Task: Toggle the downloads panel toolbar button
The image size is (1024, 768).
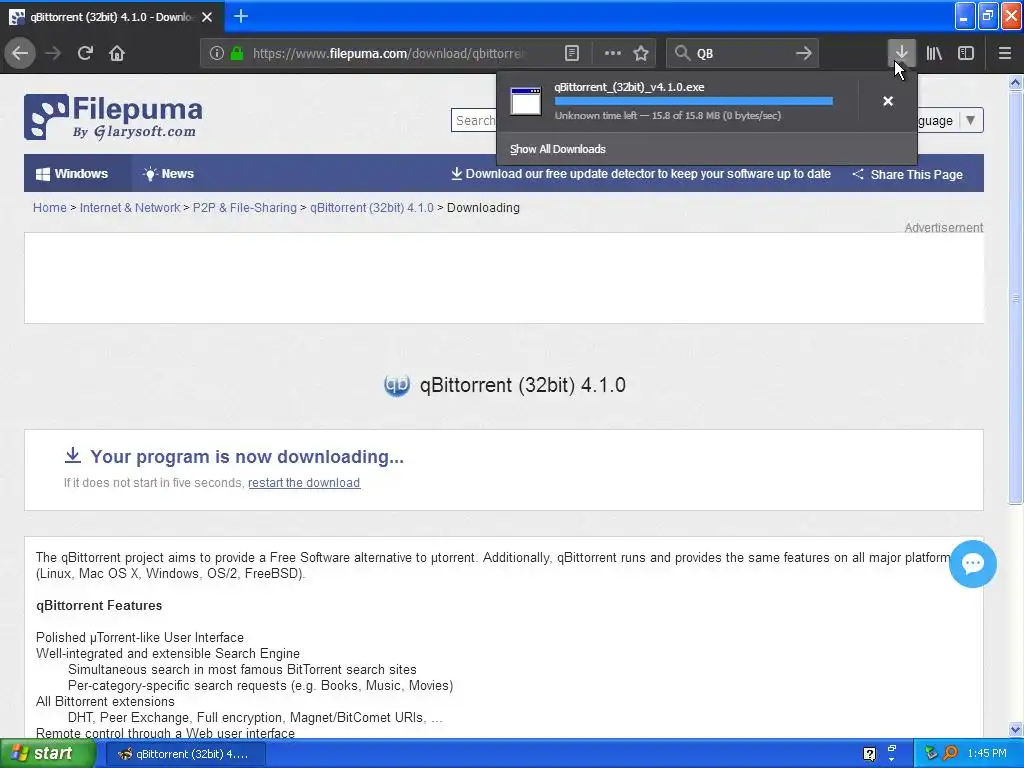Action: pyautogui.click(x=901, y=53)
